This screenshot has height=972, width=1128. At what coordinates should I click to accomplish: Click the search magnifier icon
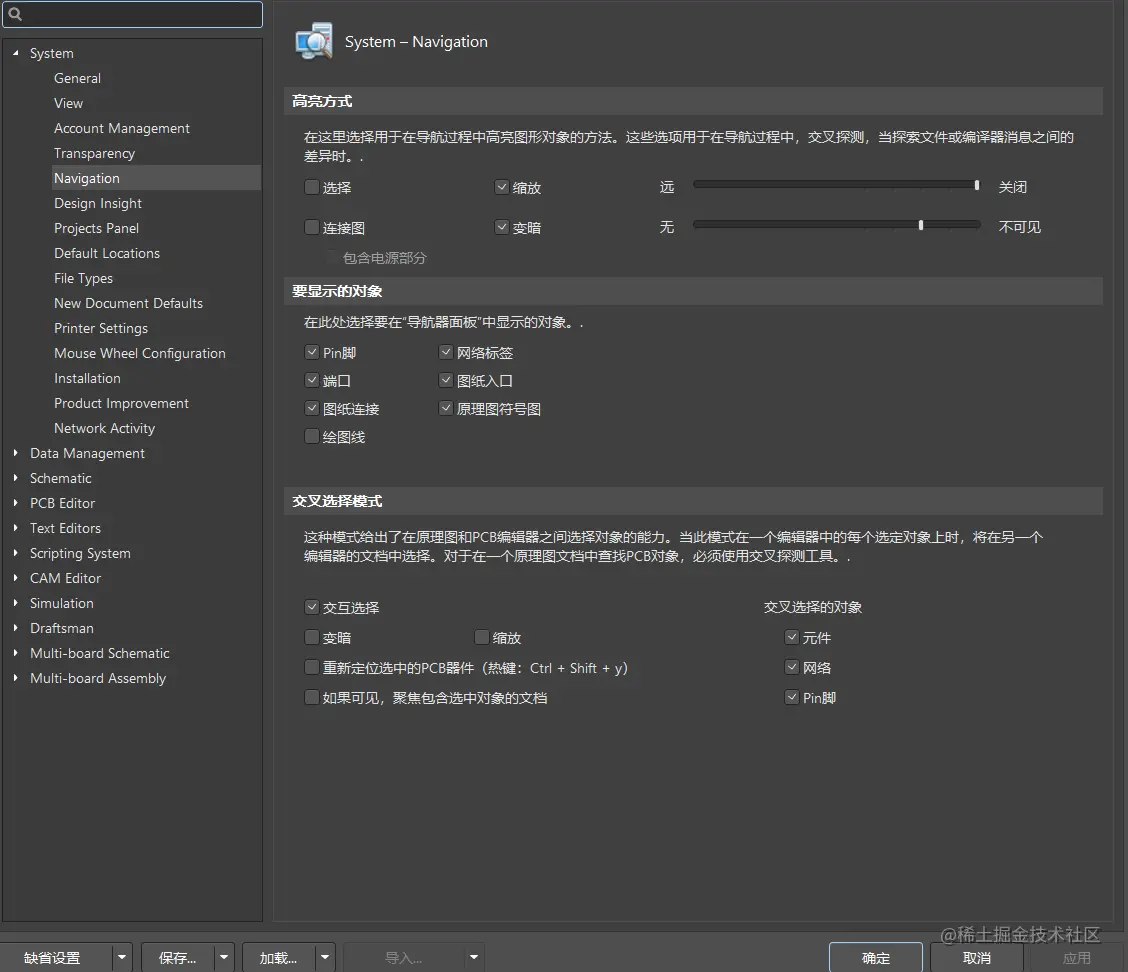click(x=14, y=14)
